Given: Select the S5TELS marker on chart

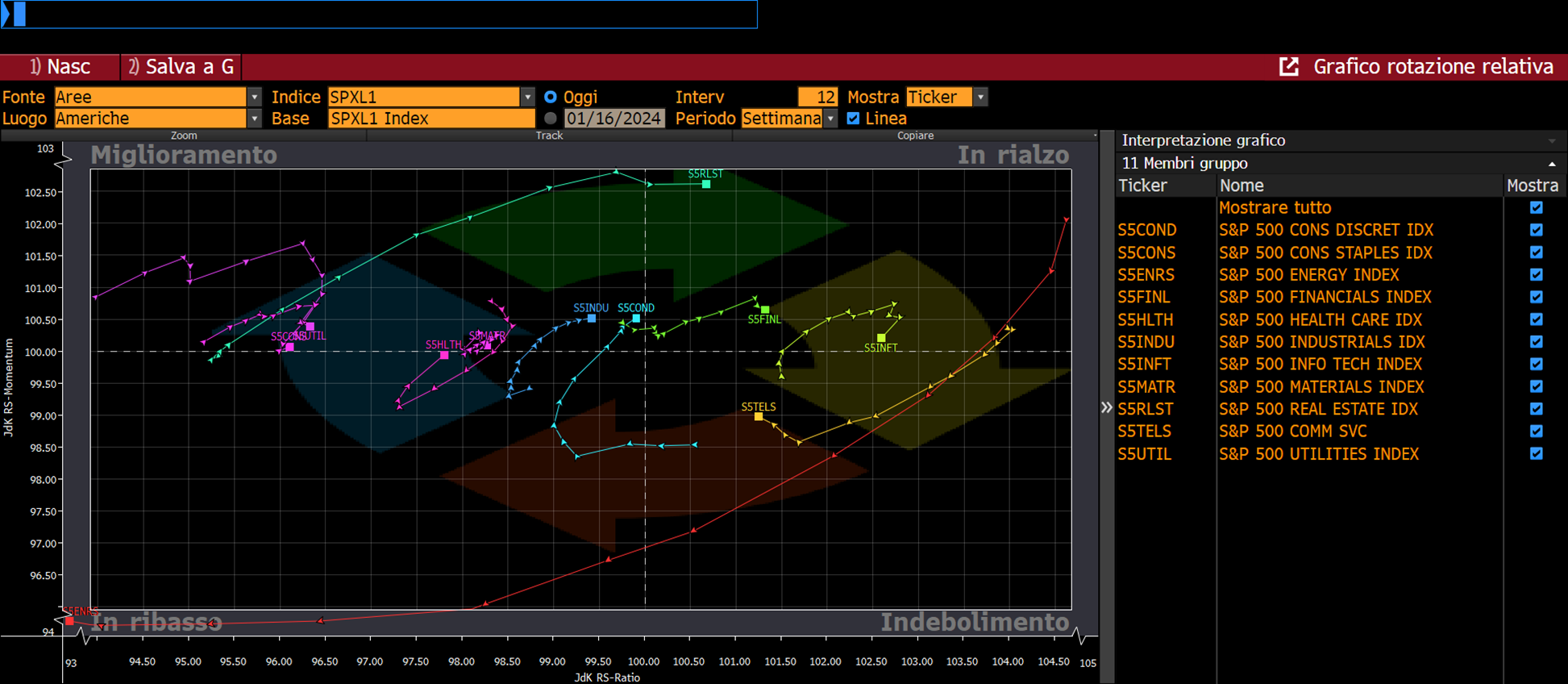Looking at the screenshot, I should (x=759, y=417).
